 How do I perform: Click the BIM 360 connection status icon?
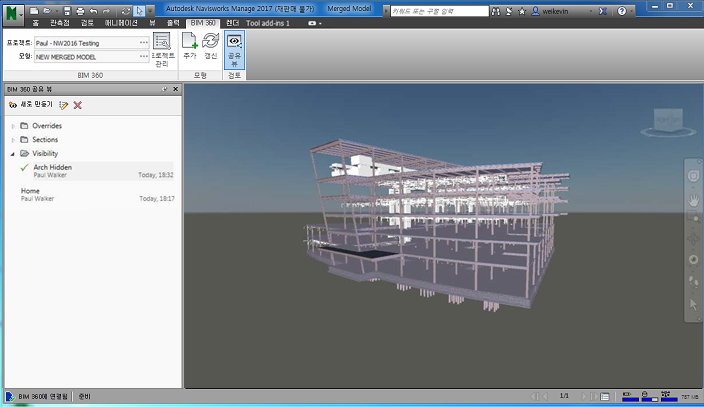click(10, 397)
